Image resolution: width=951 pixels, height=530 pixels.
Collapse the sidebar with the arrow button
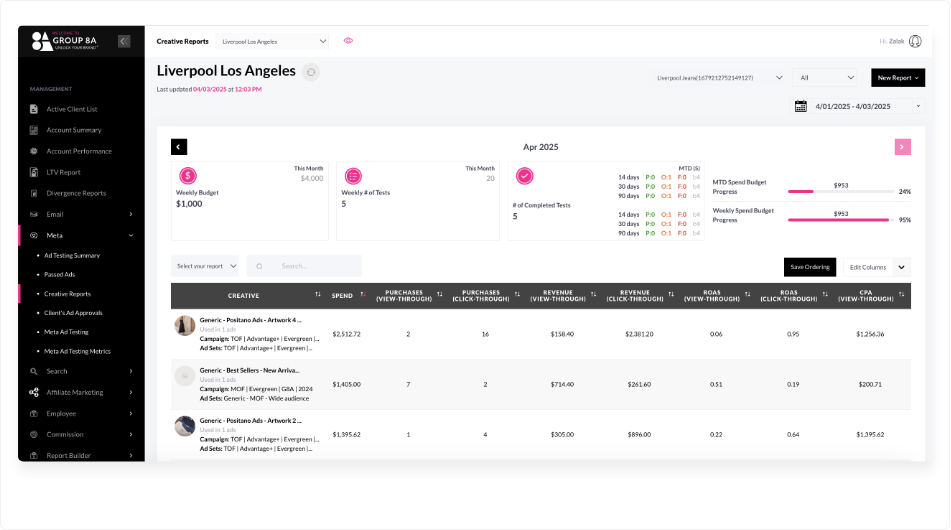[x=124, y=41]
